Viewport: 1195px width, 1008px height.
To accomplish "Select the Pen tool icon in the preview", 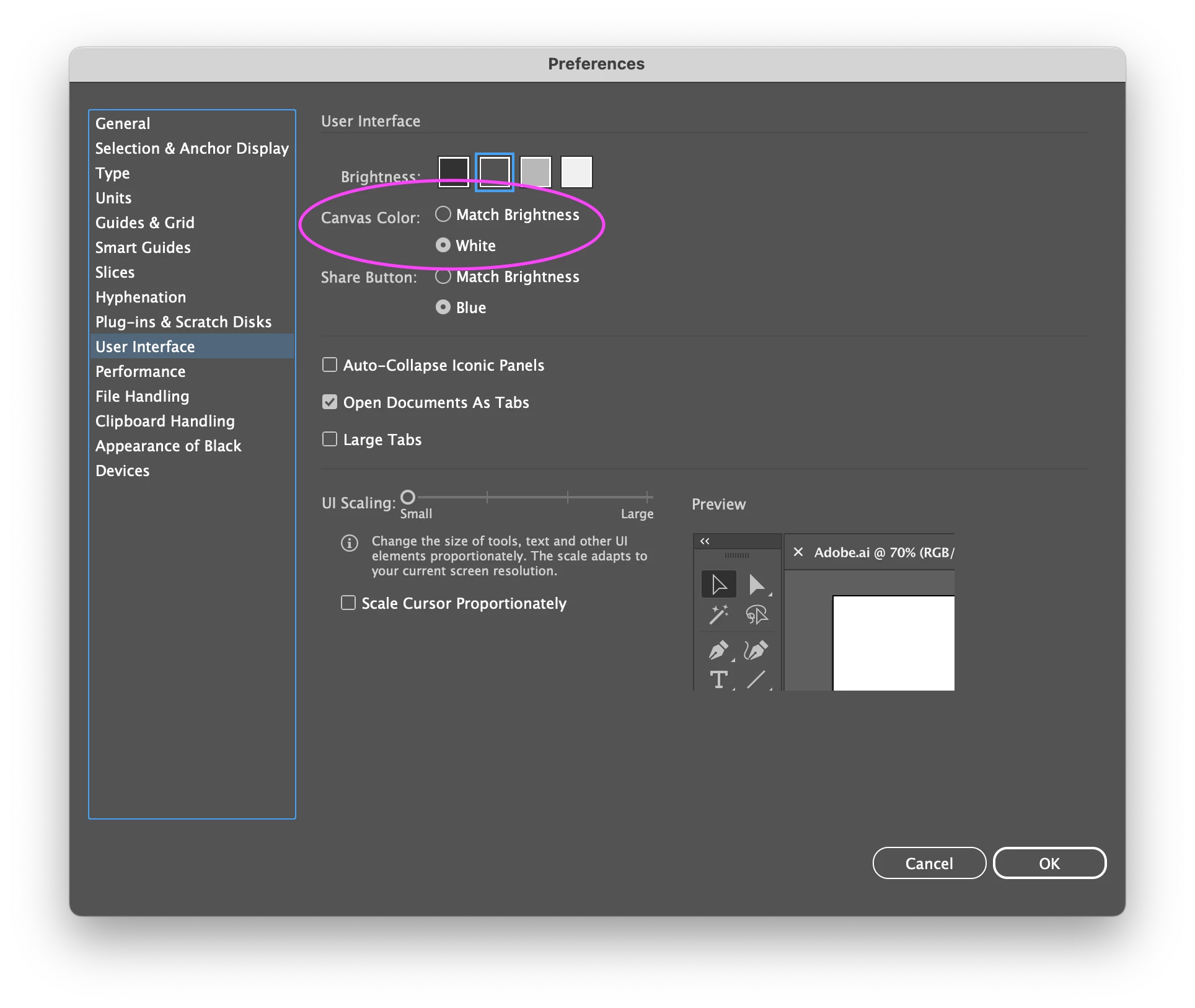I will [718, 650].
